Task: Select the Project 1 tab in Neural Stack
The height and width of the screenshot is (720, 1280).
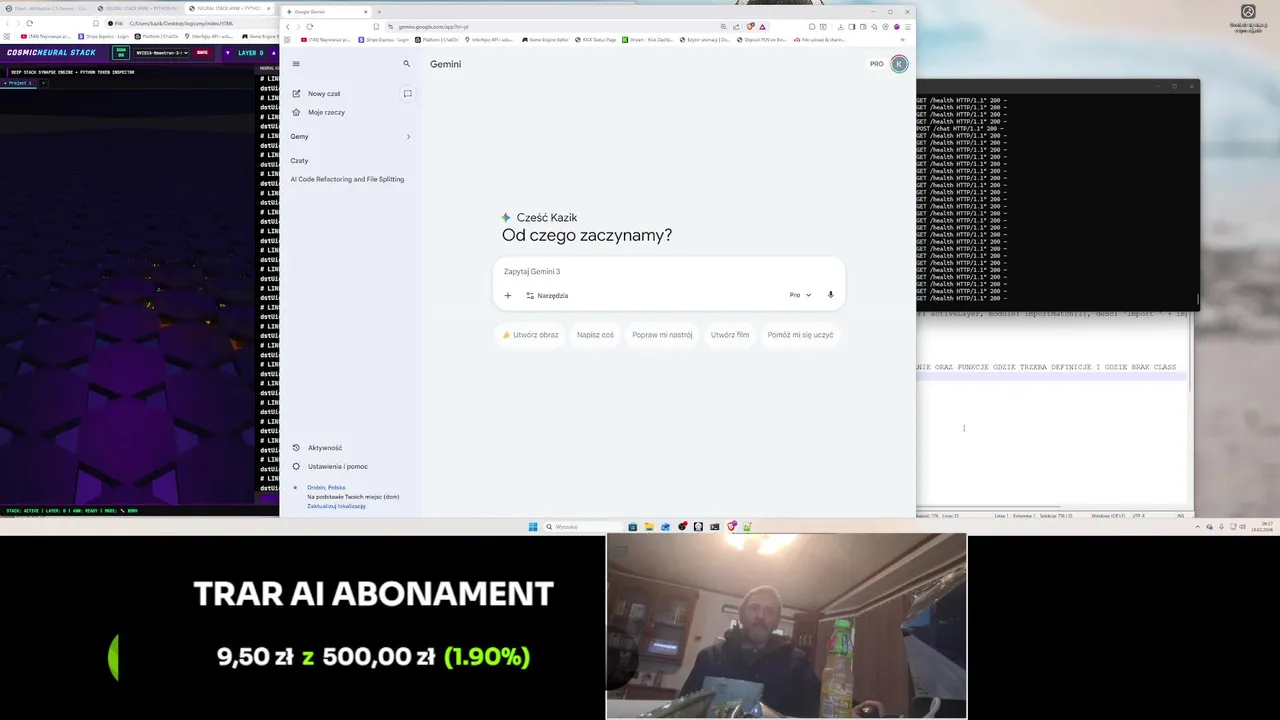Action: pos(19,83)
